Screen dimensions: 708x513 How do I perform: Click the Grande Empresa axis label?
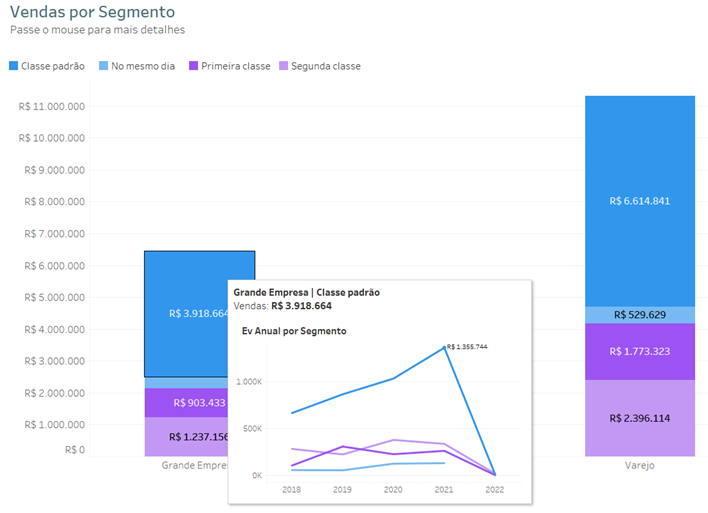[195, 465]
